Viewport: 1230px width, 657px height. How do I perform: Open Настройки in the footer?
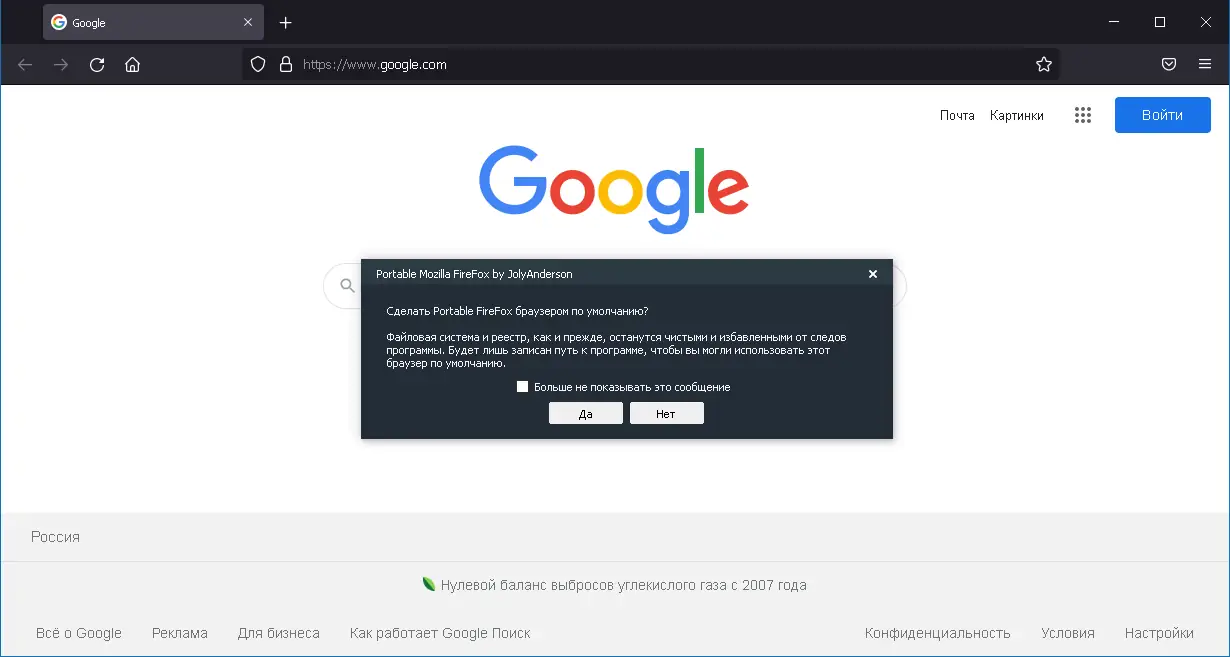pyautogui.click(x=1159, y=633)
